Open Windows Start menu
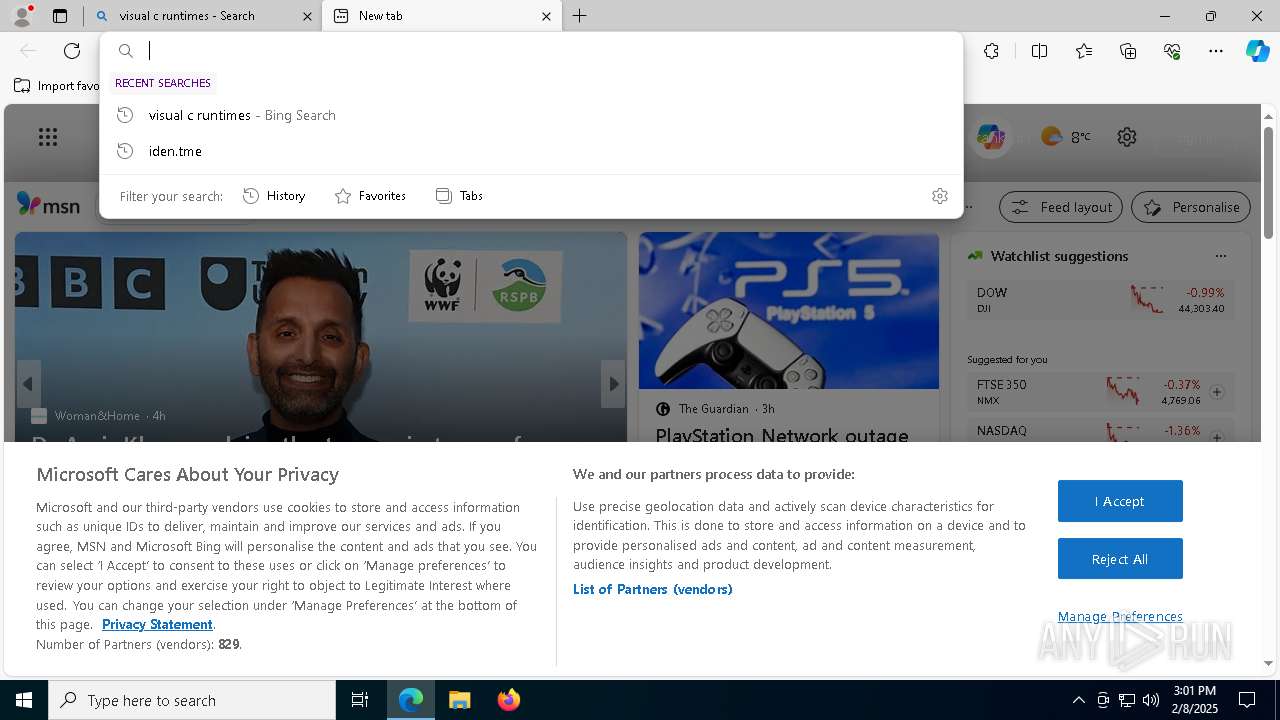 tap(24, 700)
